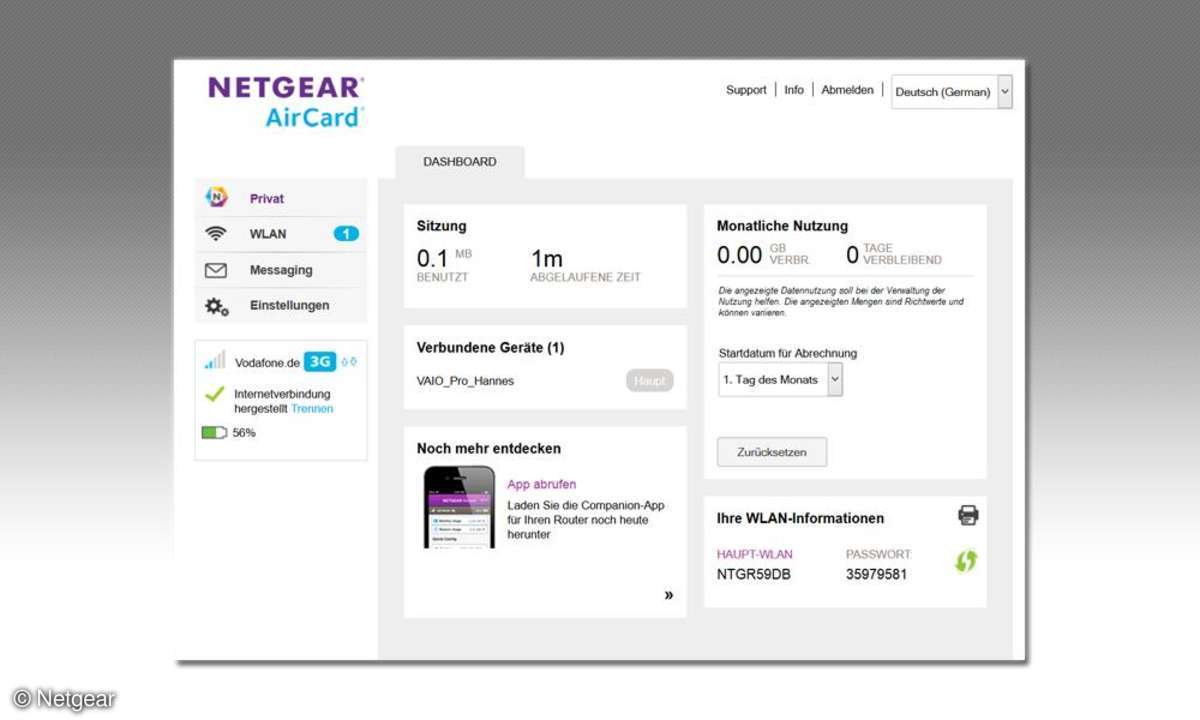Image resolution: width=1200 pixels, height=720 pixels.
Task: Select the VAIO_Pro_Hannes connected device
Action: (465, 381)
